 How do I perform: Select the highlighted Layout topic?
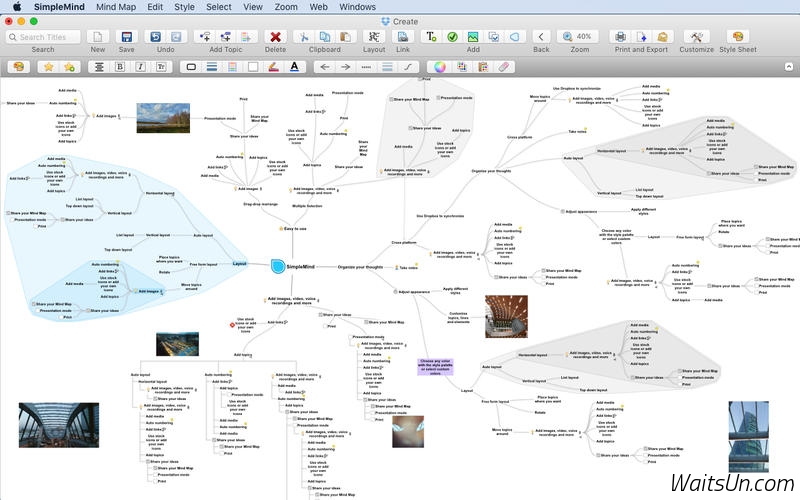[x=239, y=264]
